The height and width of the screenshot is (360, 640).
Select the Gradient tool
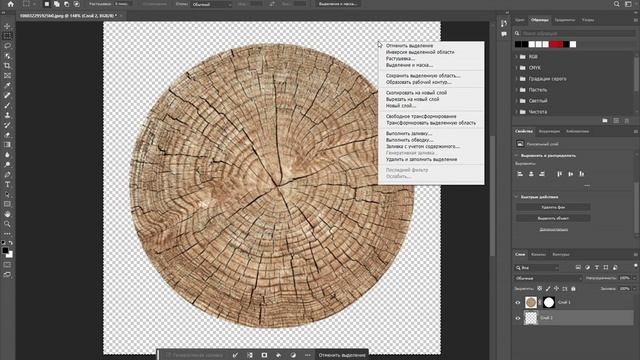click(7, 144)
